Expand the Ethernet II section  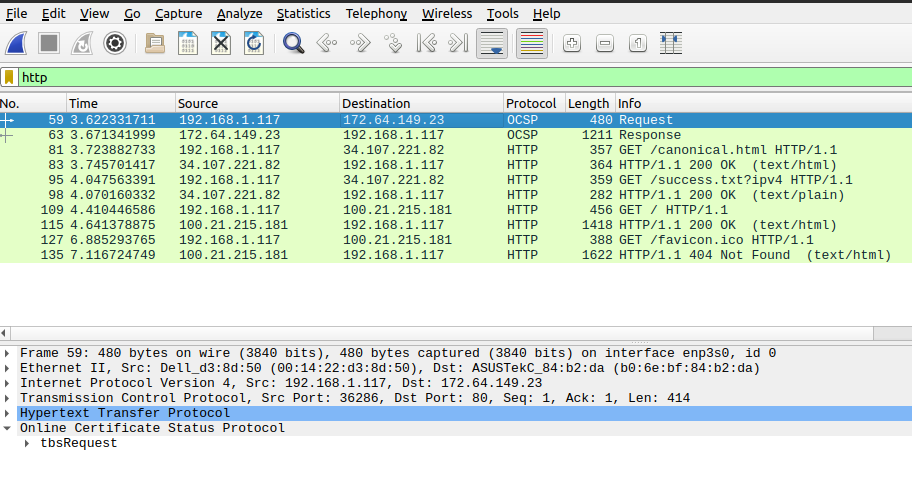[x=7, y=368]
